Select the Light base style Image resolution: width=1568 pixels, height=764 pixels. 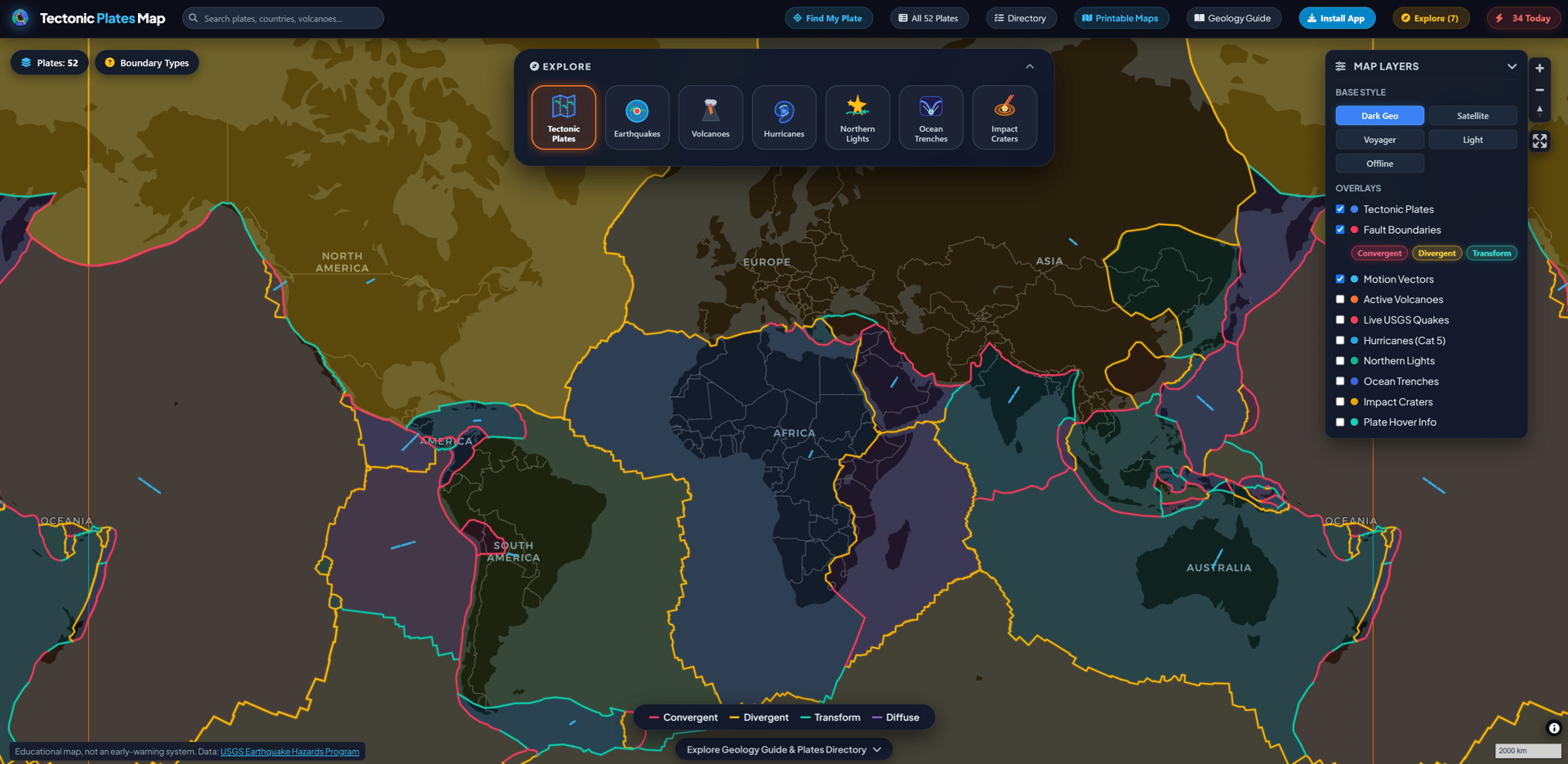(1472, 140)
